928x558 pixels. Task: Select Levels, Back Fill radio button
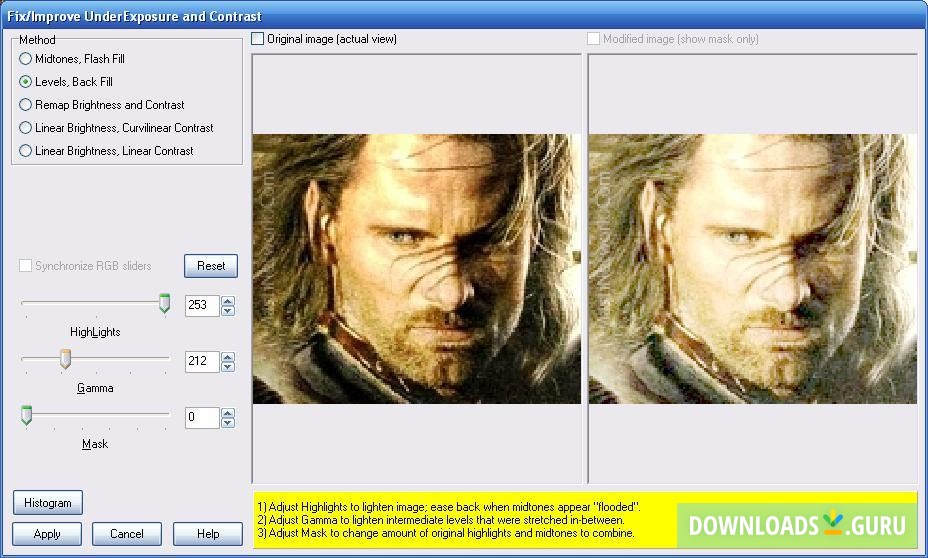pos(25,82)
